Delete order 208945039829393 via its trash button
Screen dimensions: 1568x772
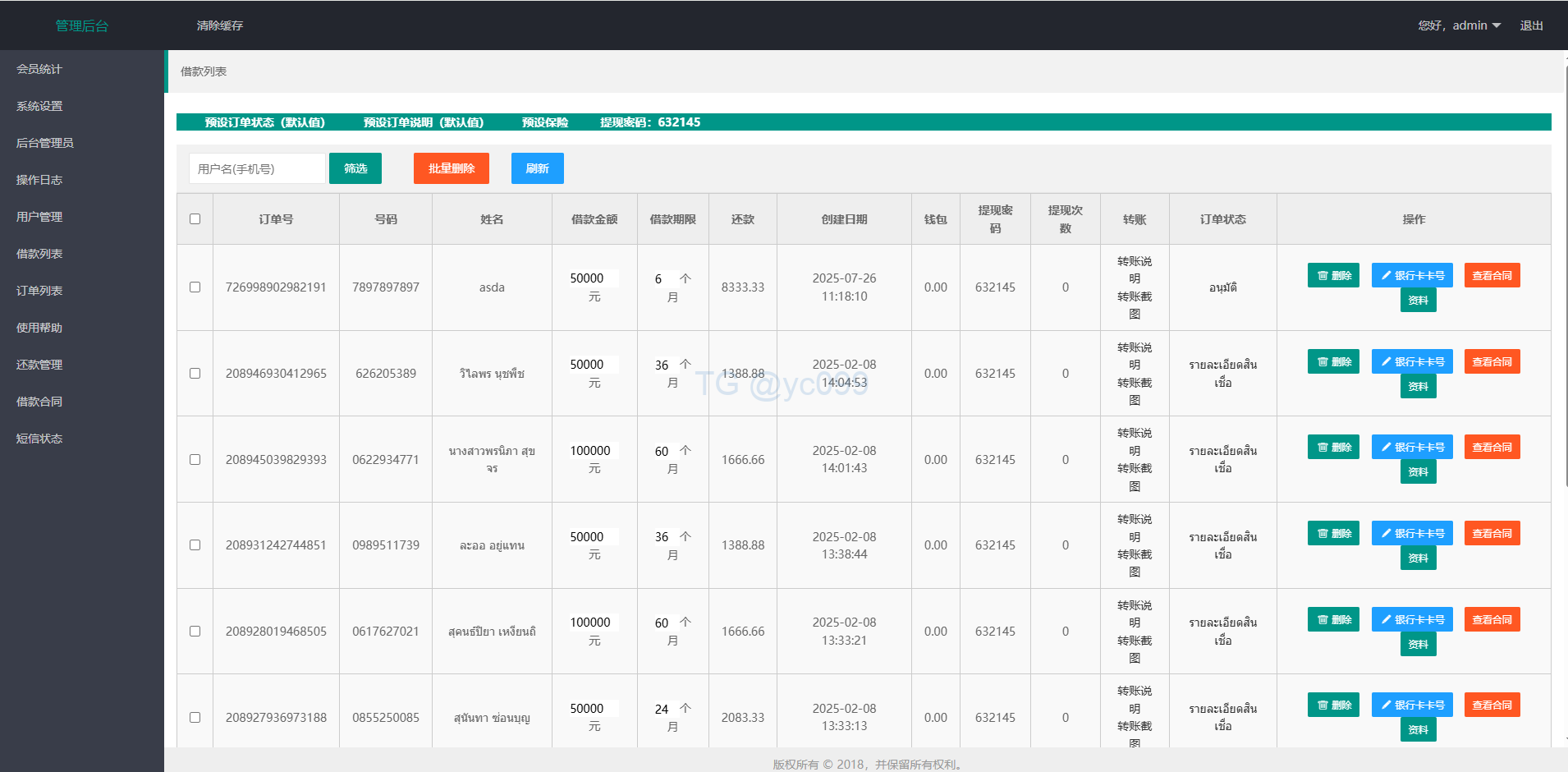tap(1333, 447)
